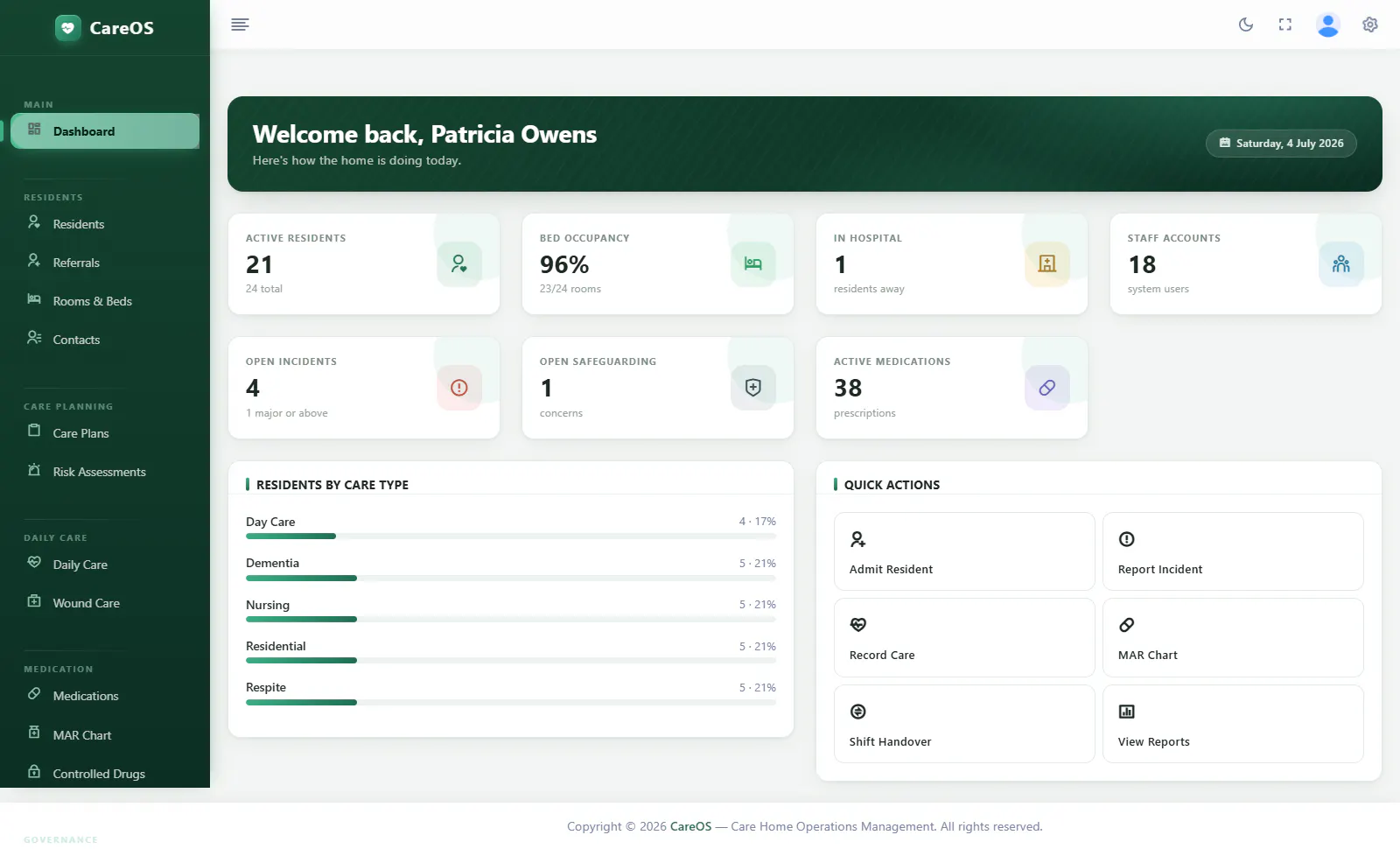
Task: Click the Active Medications pill icon
Action: pos(1047,388)
